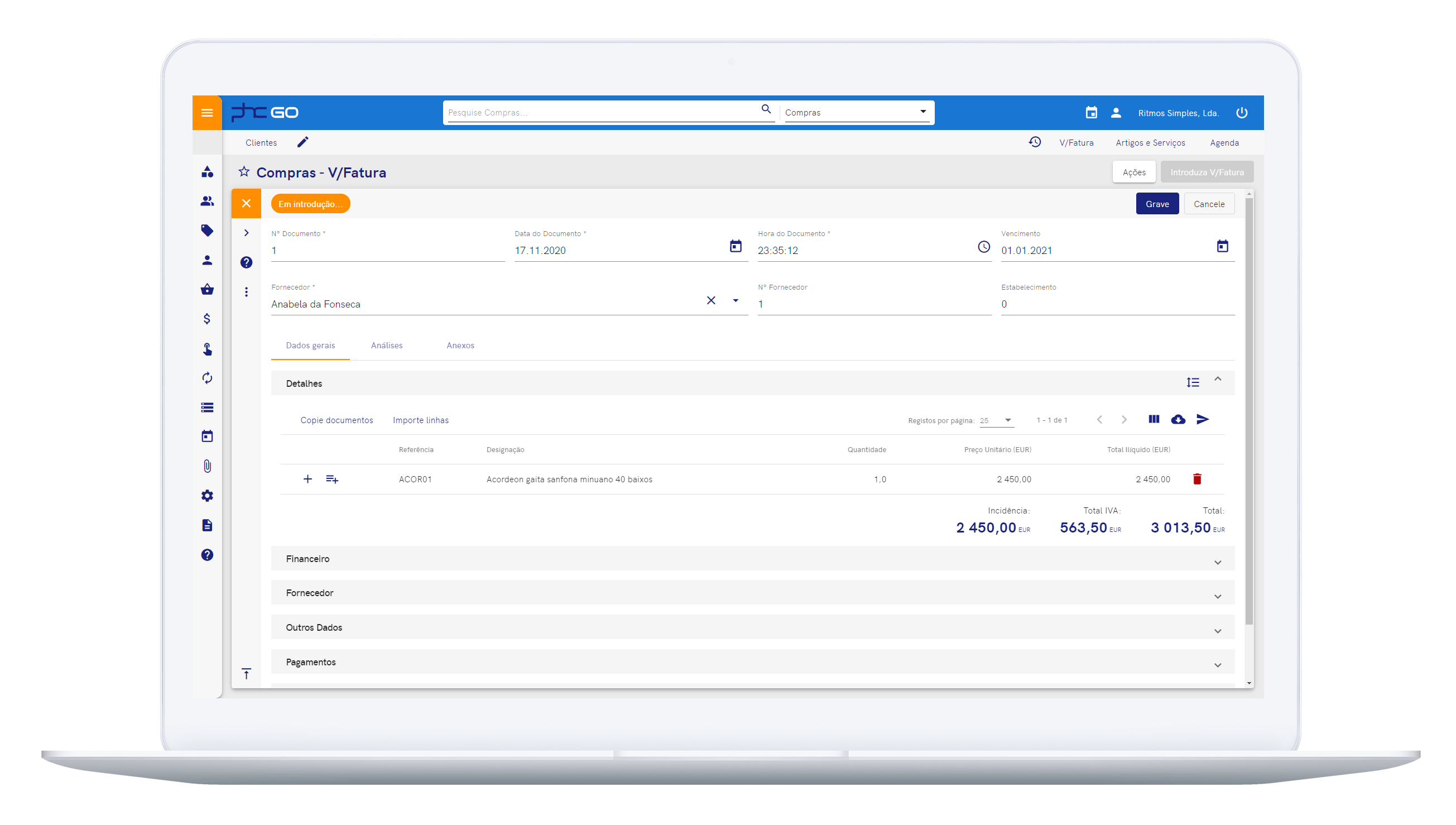
Task: Open the user profile icon
Action: click(x=1115, y=113)
